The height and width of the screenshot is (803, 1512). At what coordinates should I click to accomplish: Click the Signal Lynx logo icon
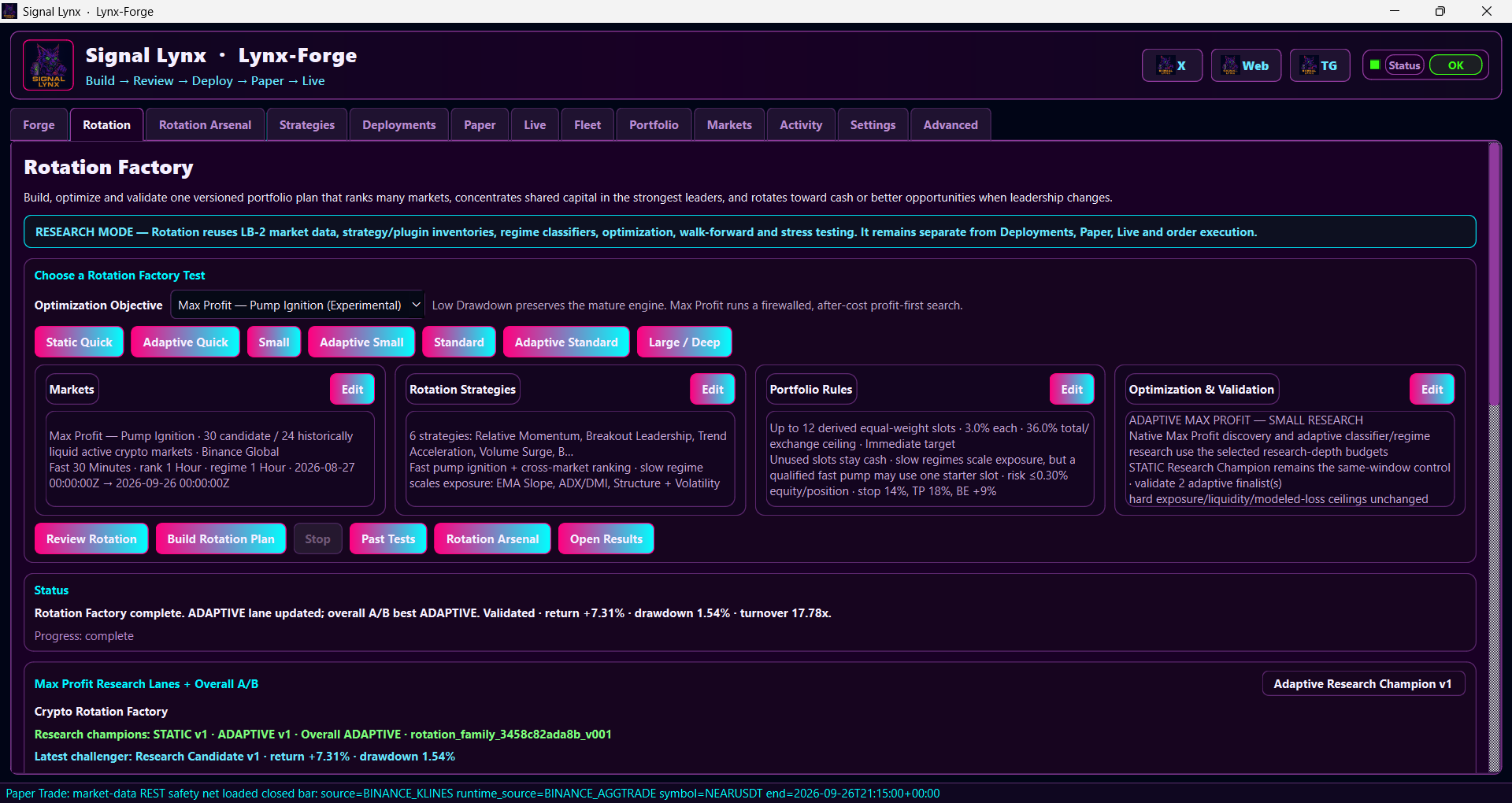coord(48,65)
